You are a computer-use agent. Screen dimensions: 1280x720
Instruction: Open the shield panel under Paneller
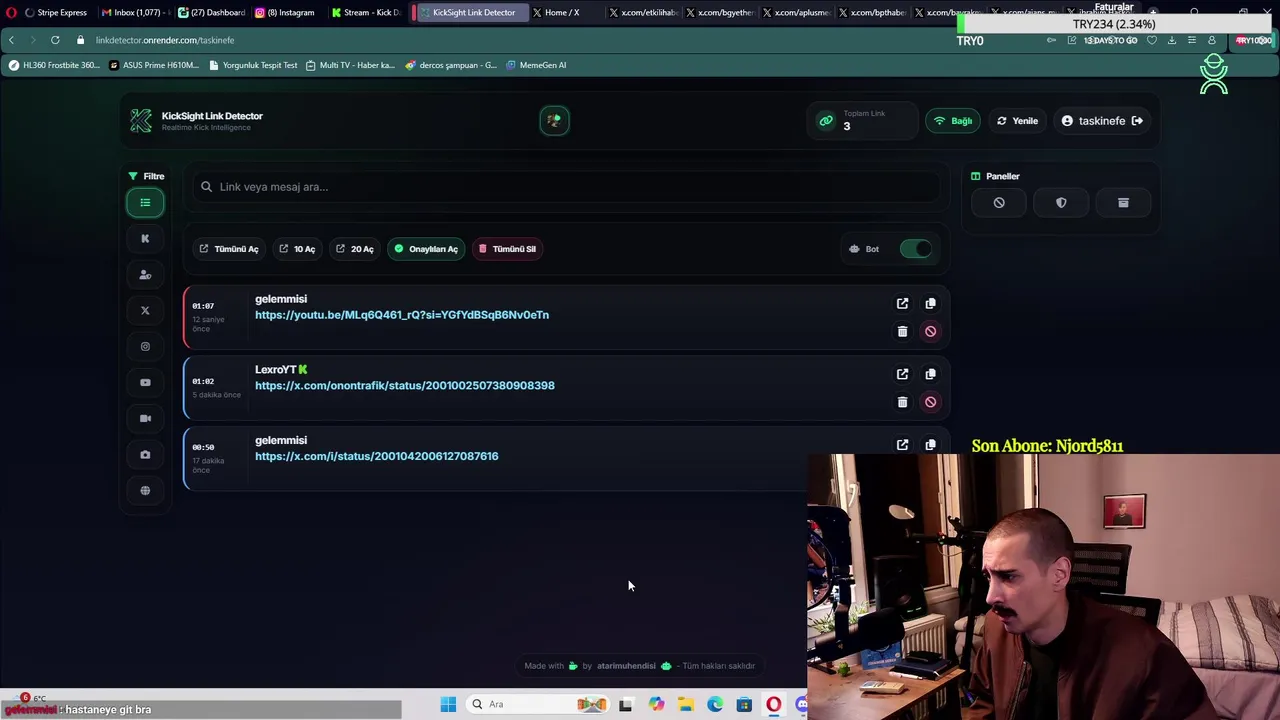click(x=1061, y=203)
